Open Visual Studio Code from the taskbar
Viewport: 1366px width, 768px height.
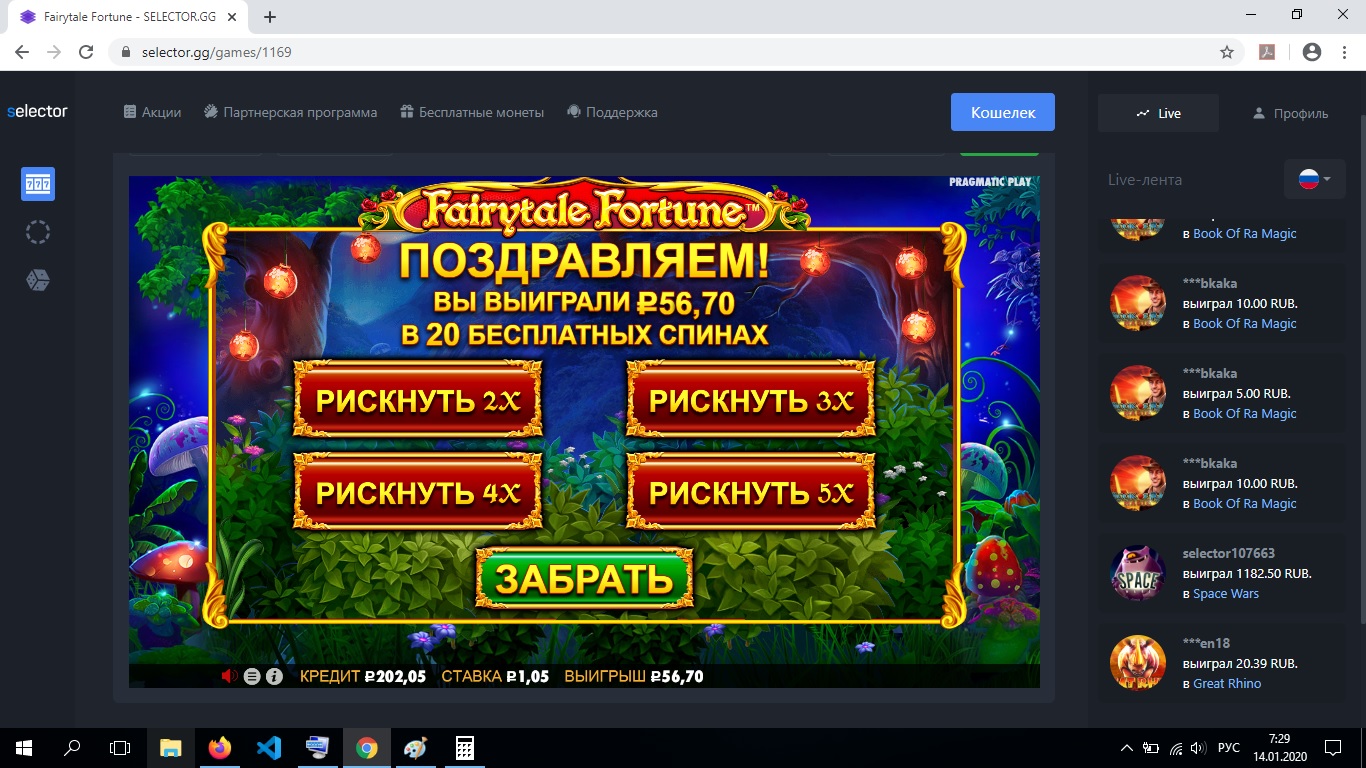point(269,747)
